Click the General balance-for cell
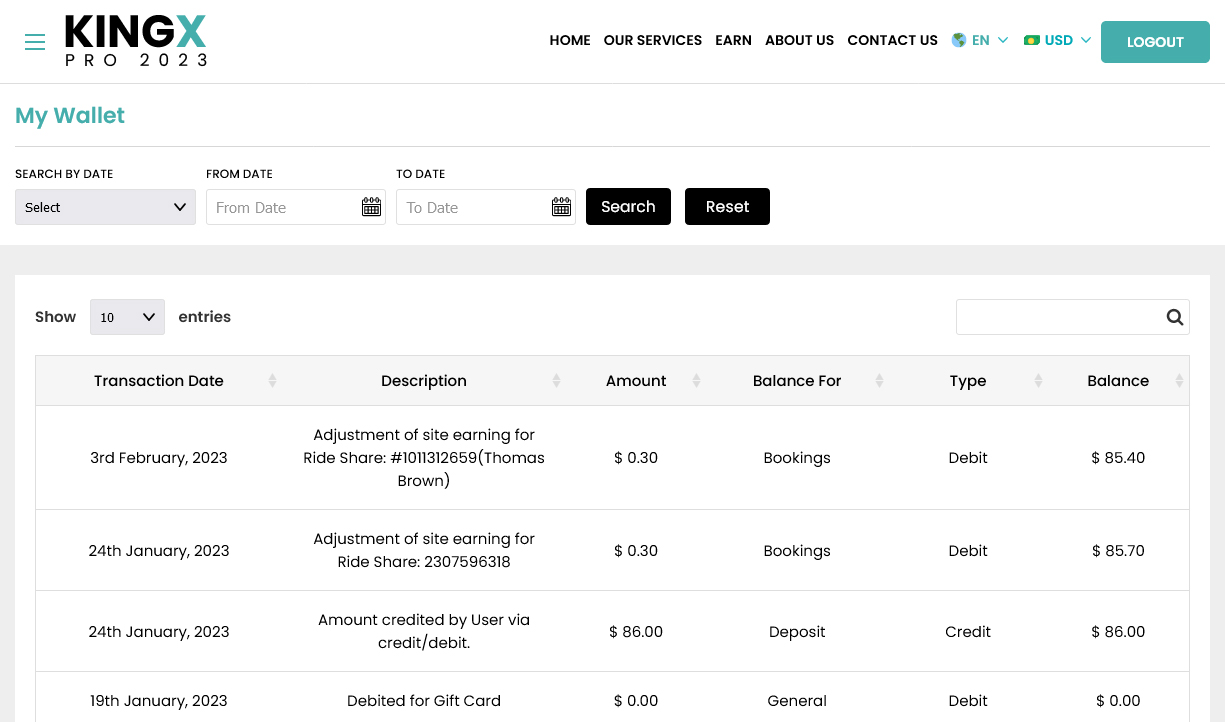This screenshot has width=1225, height=722. pyautogui.click(x=797, y=701)
